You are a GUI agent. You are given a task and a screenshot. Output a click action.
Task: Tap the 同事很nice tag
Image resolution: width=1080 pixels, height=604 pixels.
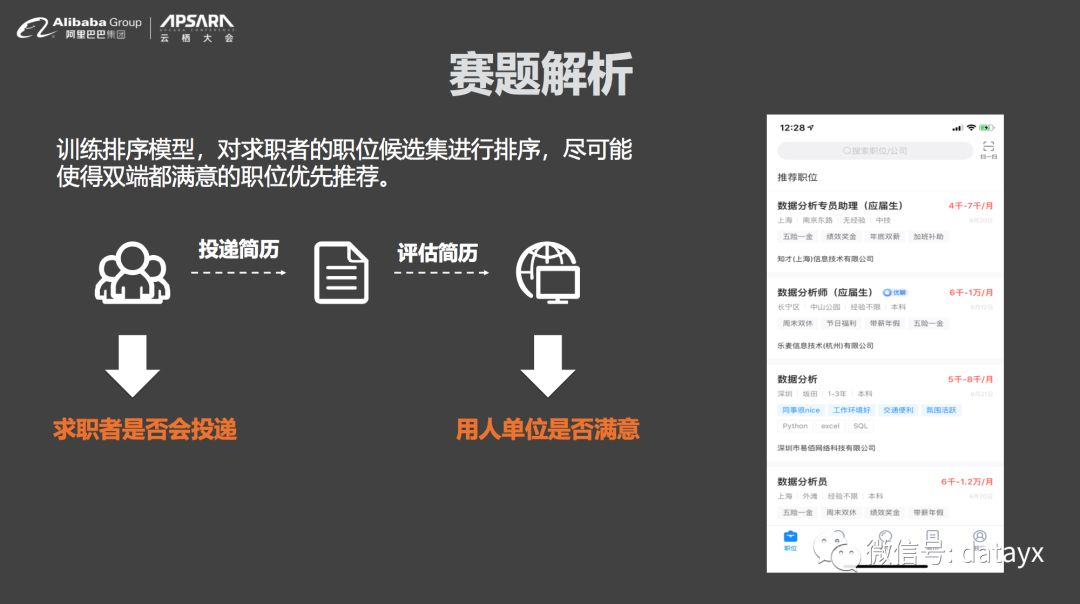(x=801, y=410)
